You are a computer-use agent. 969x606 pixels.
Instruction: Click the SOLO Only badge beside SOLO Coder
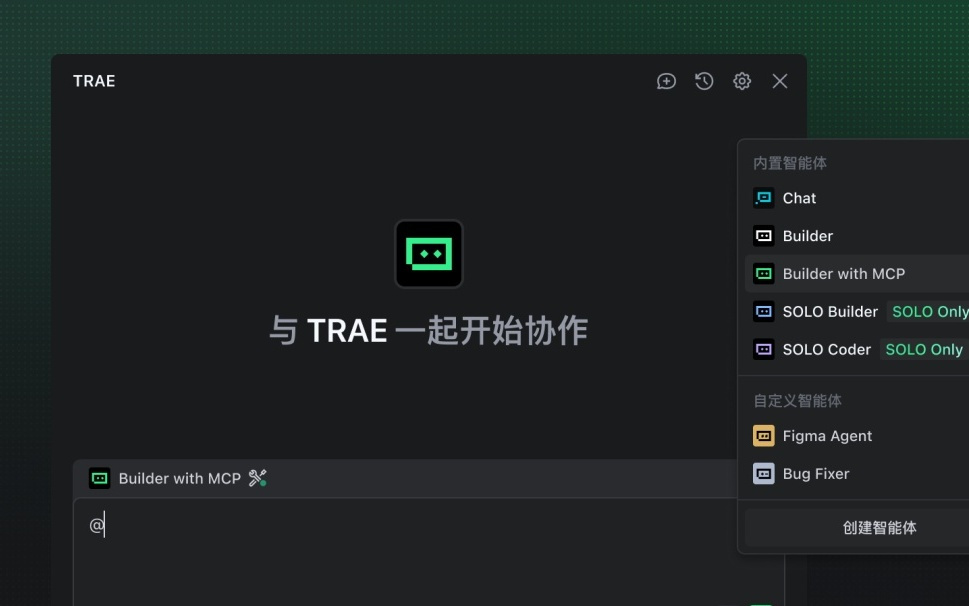pyautogui.click(x=922, y=349)
